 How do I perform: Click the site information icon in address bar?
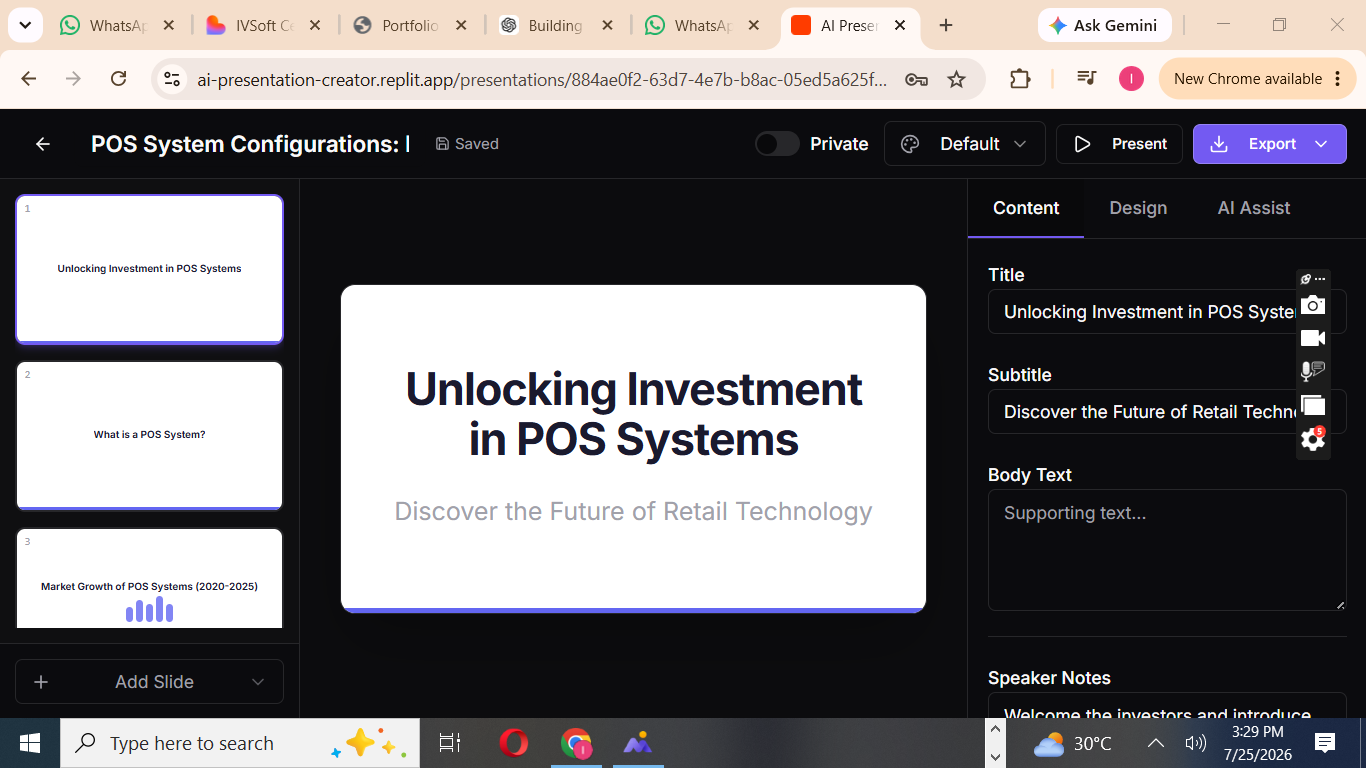[x=172, y=79]
